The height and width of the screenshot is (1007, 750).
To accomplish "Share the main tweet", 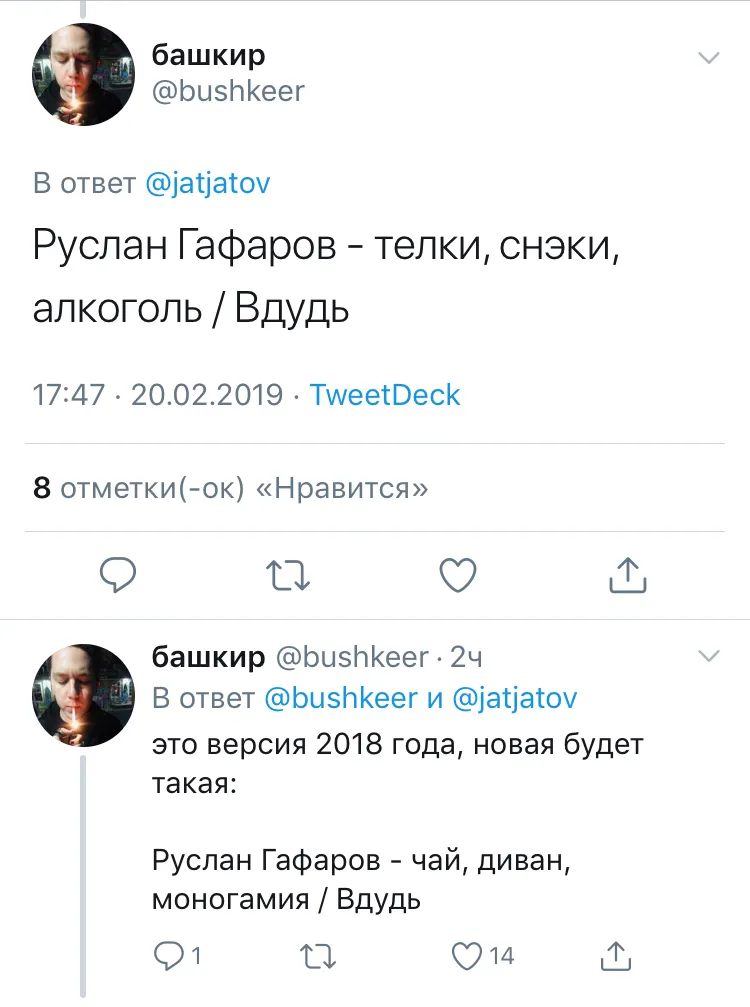I will [628, 574].
